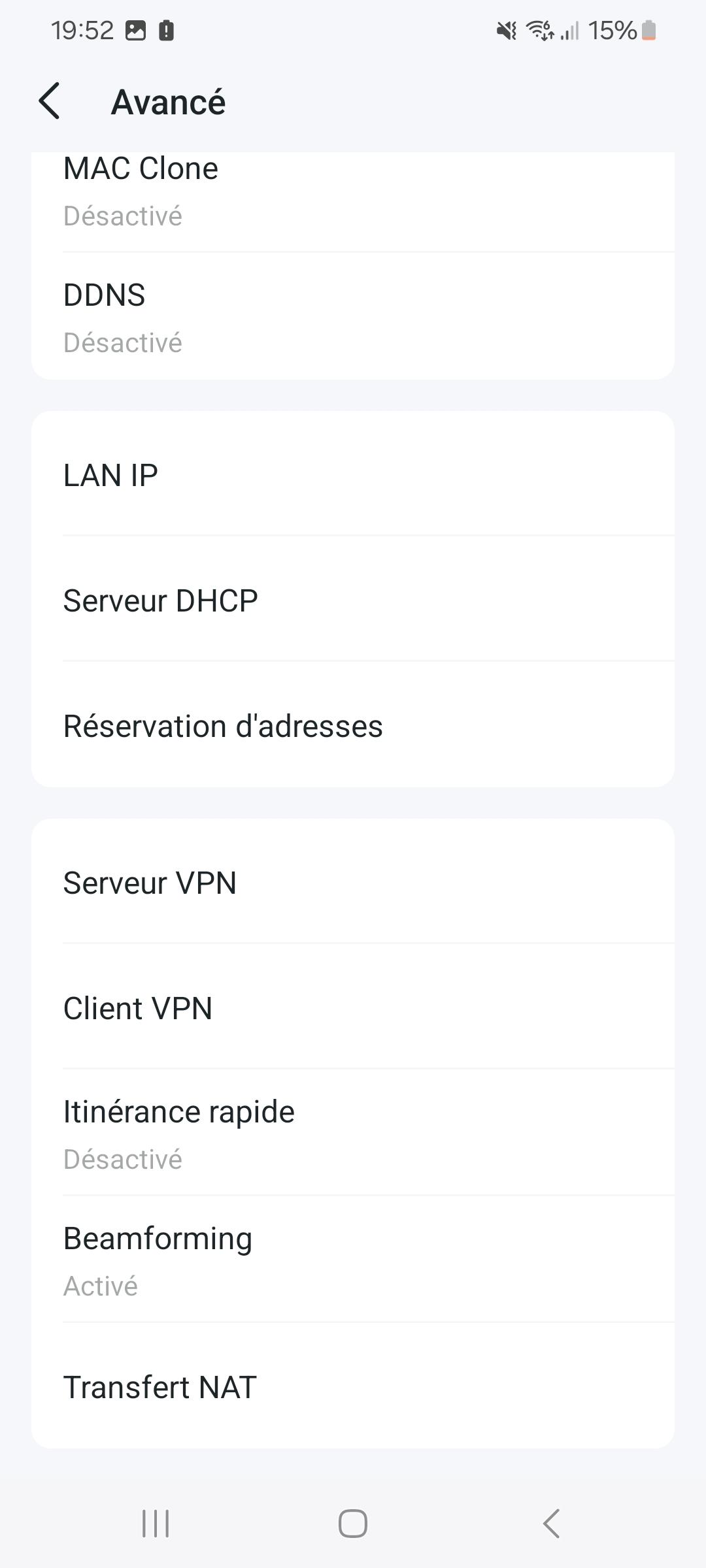This screenshot has width=706, height=1568.
Task: Open Serveur VPN settings
Action: pos(353,883)
